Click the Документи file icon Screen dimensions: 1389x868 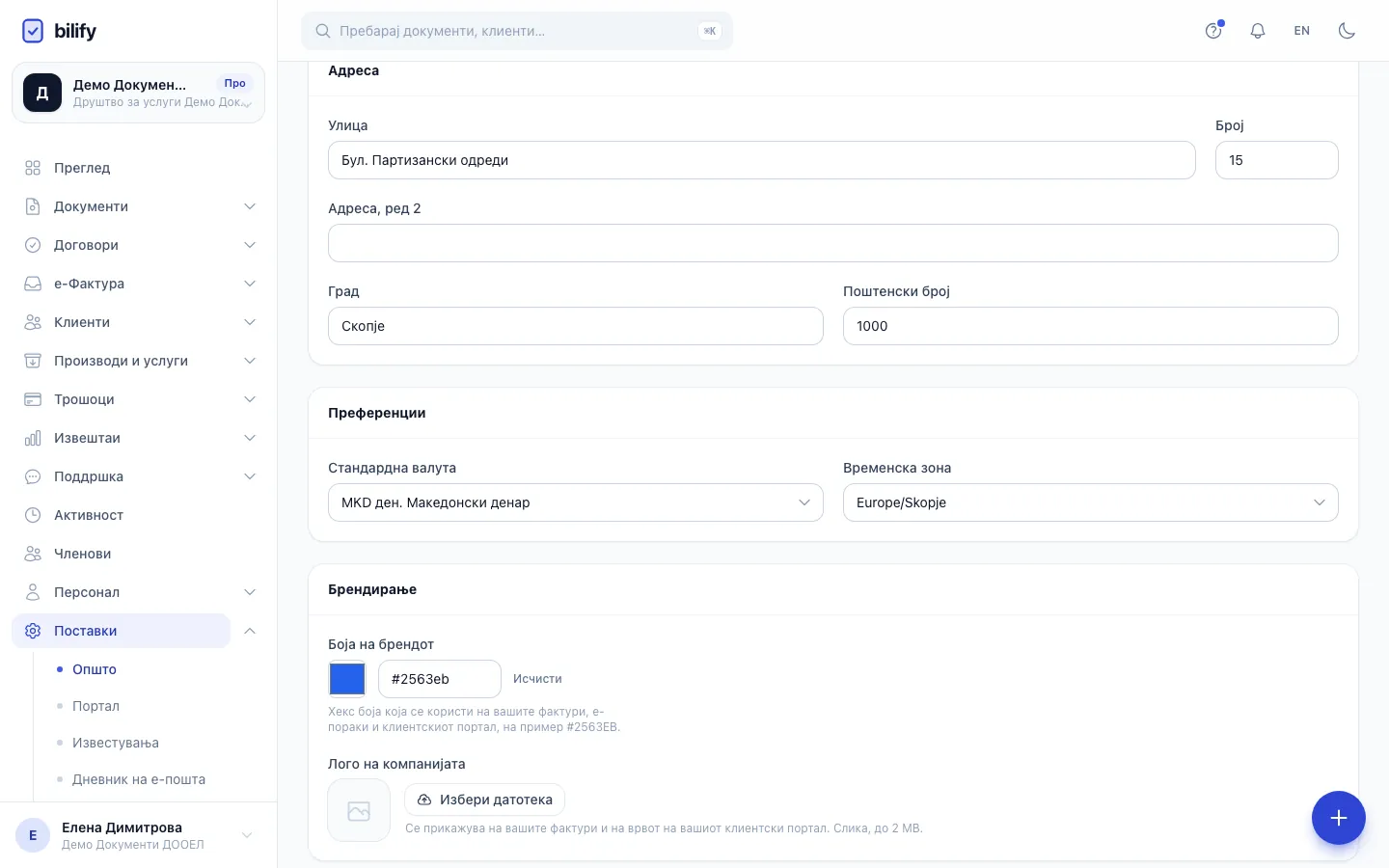[x=33, y=206]
